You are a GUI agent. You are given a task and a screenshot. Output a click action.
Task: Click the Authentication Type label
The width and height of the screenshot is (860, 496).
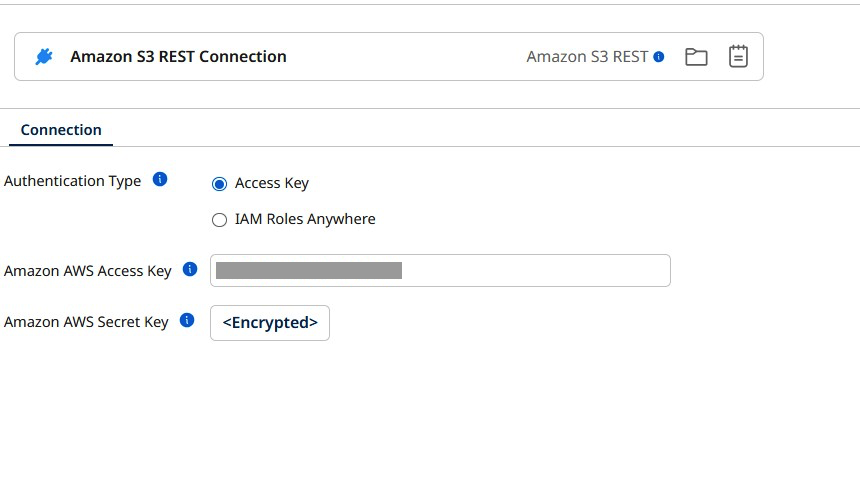(73, 181)
